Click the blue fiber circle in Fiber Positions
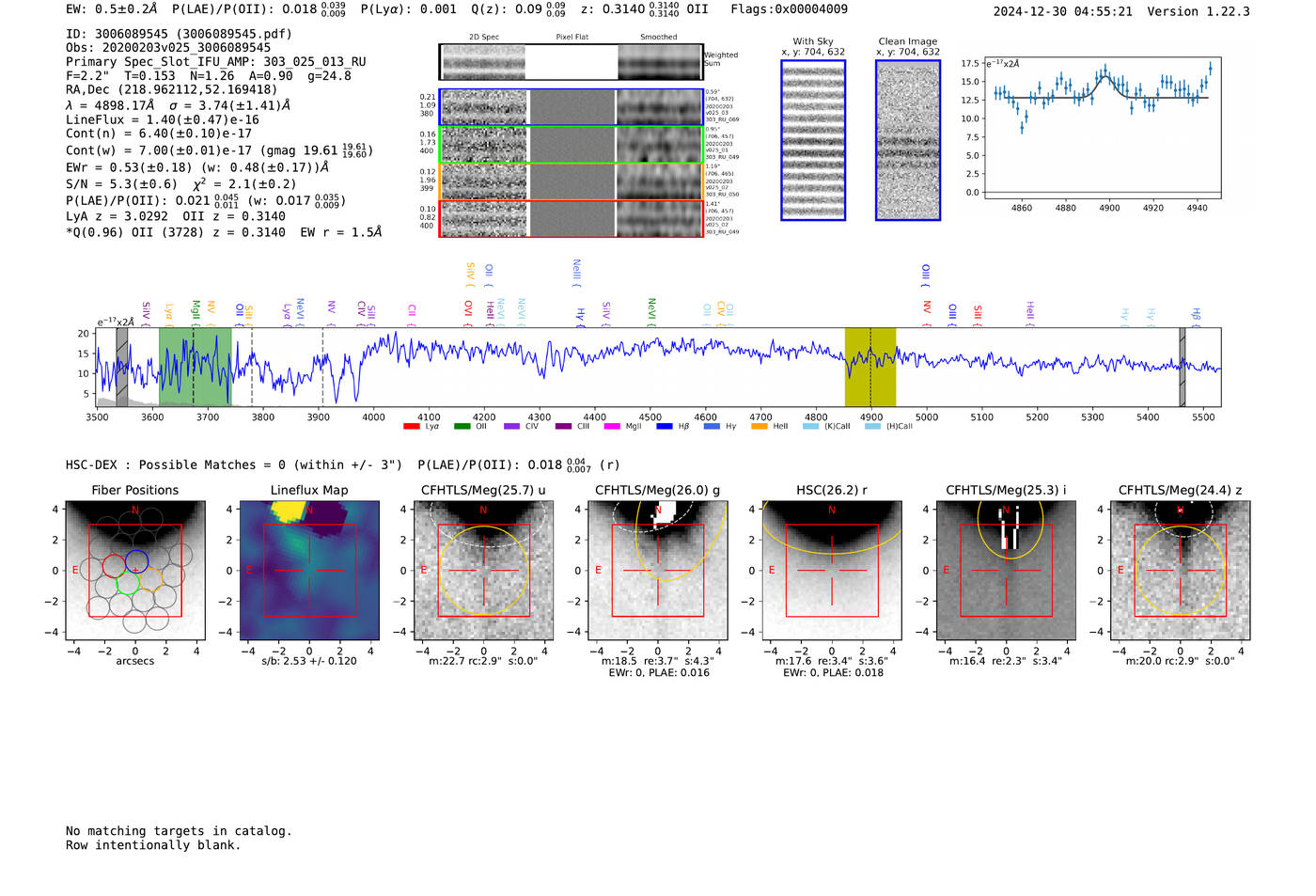1316x896 pixels. click(x=136, y=561)
